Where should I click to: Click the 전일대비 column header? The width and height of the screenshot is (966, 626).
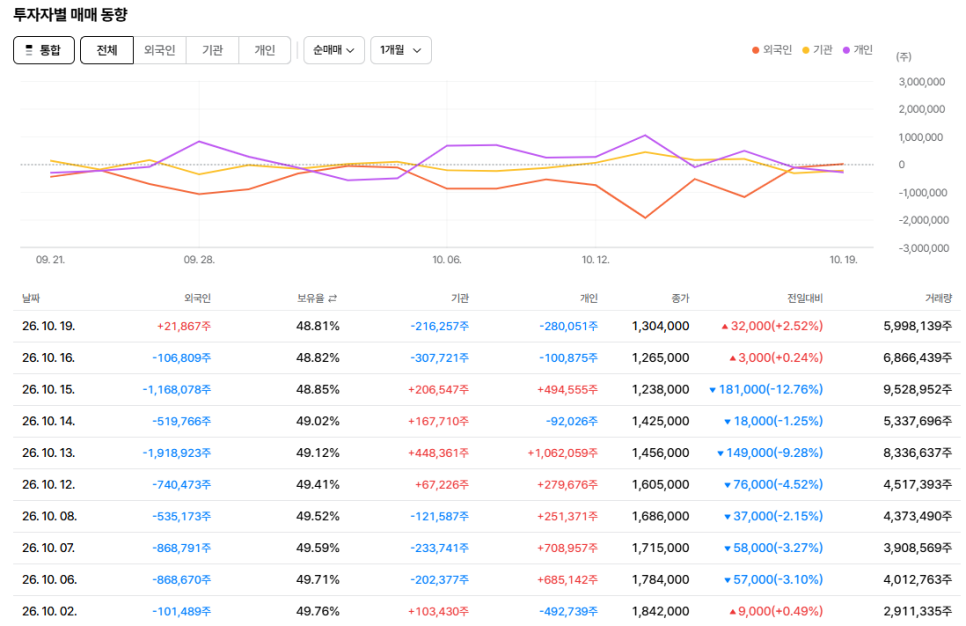pyautogui.click(x=805, y=298)
